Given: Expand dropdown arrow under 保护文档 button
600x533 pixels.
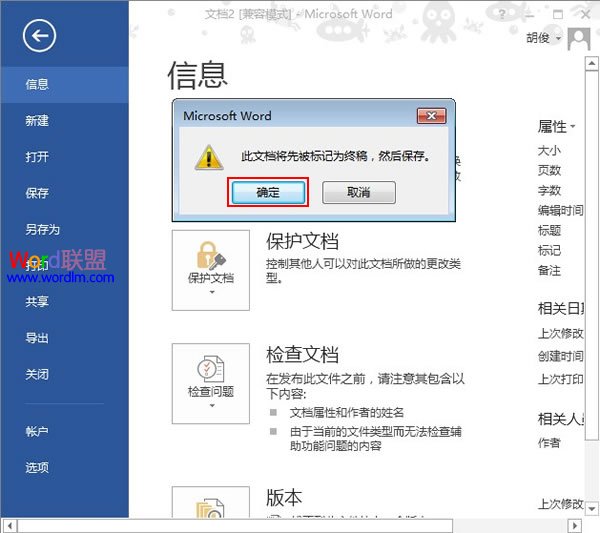Looking at the screenshot, I should coord(212,292).
